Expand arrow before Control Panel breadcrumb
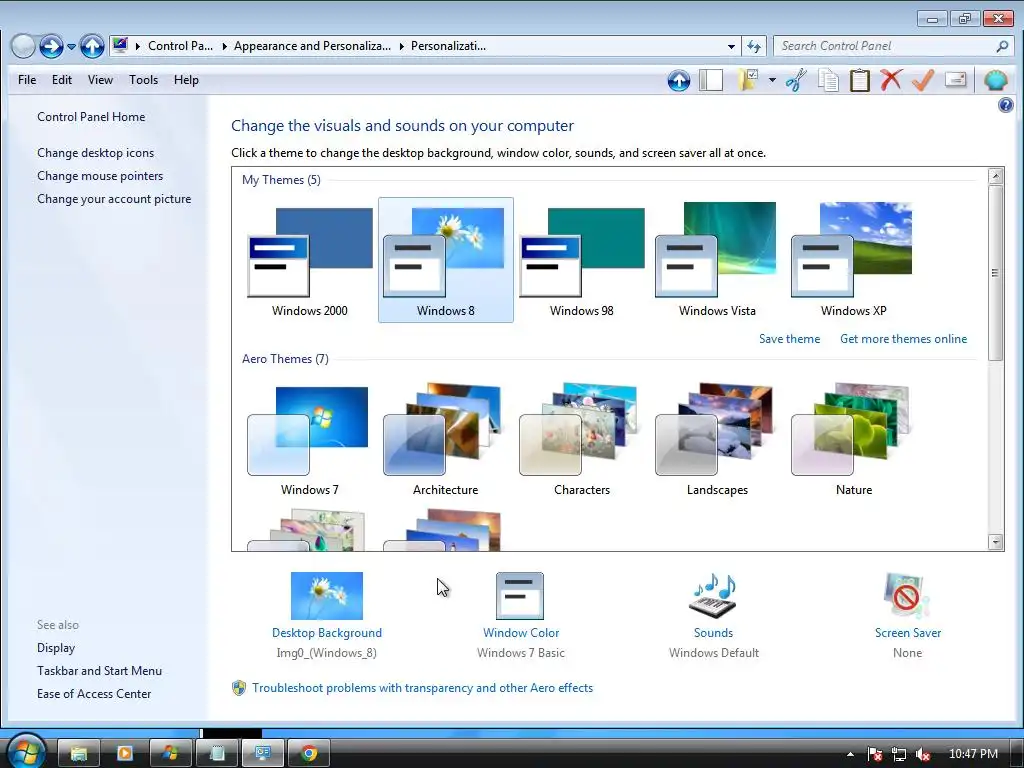The height and width of the screenshot is (768, 1024). [x=138, y=46]
